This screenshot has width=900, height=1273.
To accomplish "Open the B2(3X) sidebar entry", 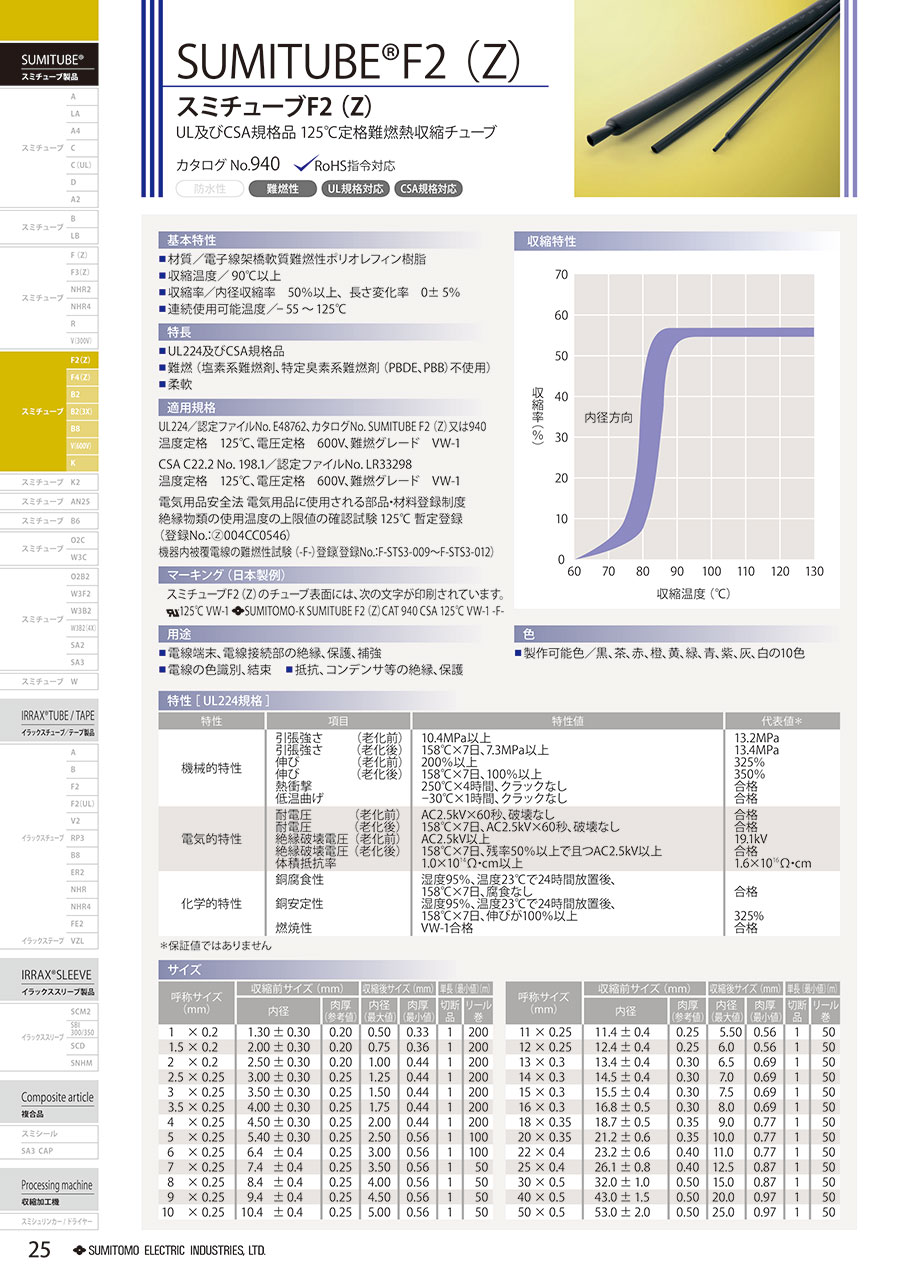I will pyautogui.click(x=81, y=411).
